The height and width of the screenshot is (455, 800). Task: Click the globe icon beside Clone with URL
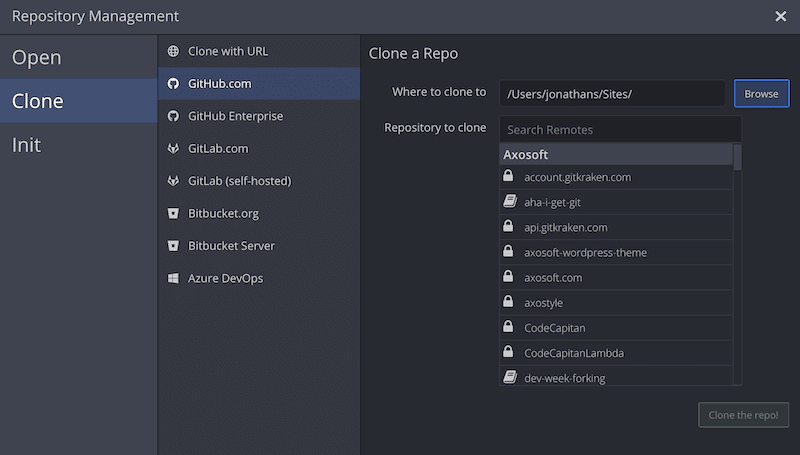click(x=173, y=51)
